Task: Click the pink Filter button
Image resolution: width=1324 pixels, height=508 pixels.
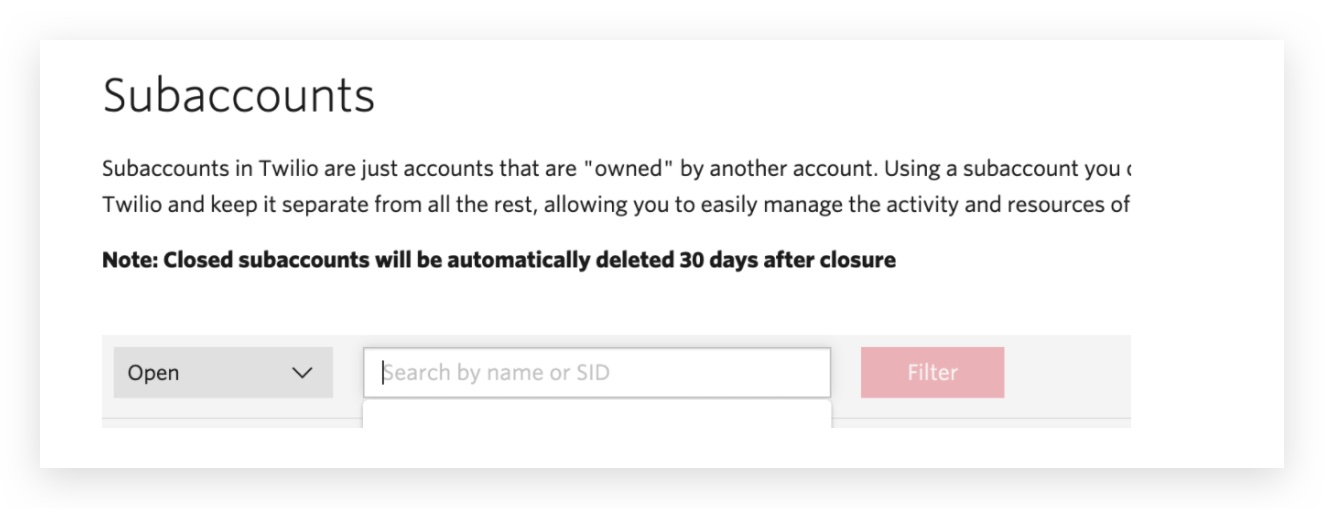Action: click(932, 373)
